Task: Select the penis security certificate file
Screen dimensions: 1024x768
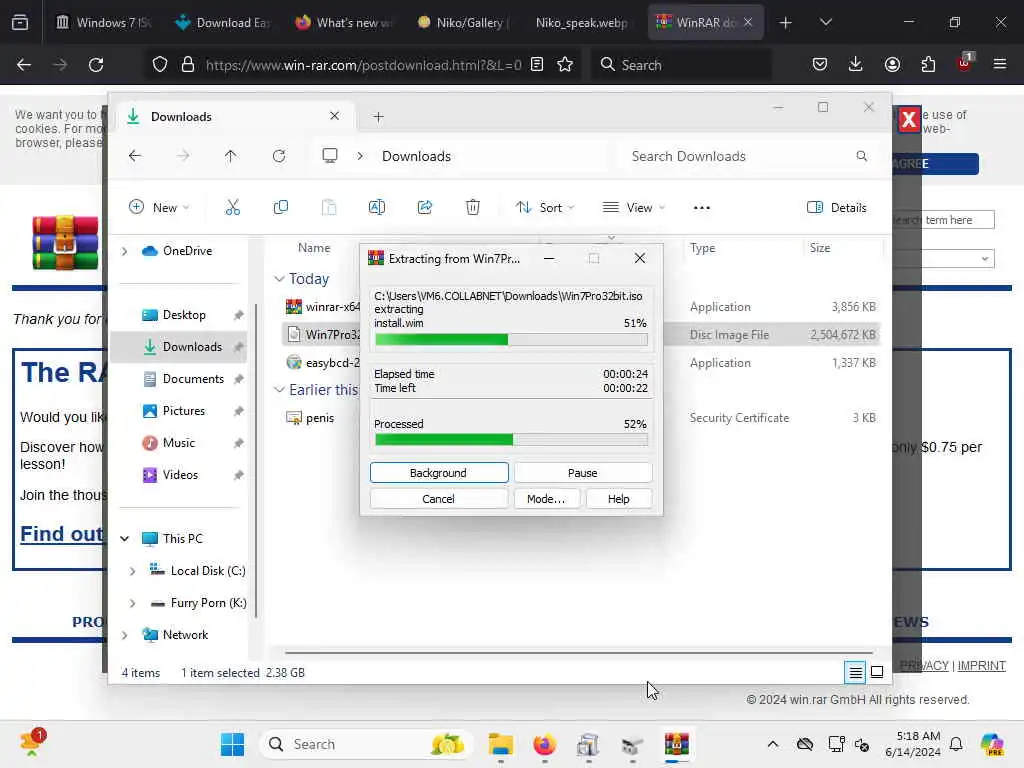Action: click(320, 418)
